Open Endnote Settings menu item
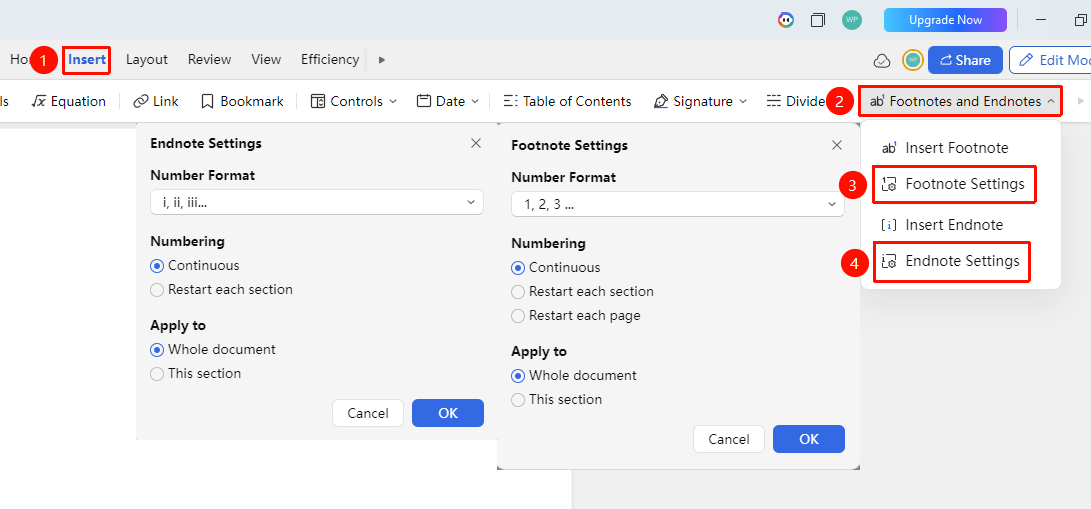Image resolution: width=1091 pixels, height=509 pixels. click(x=951, y=261)
